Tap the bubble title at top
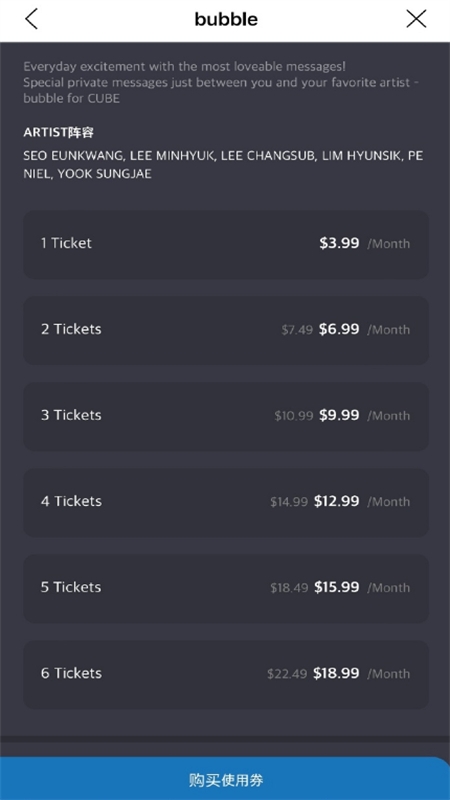The width and height of the screenshot is (450, 800). point(226,19)
